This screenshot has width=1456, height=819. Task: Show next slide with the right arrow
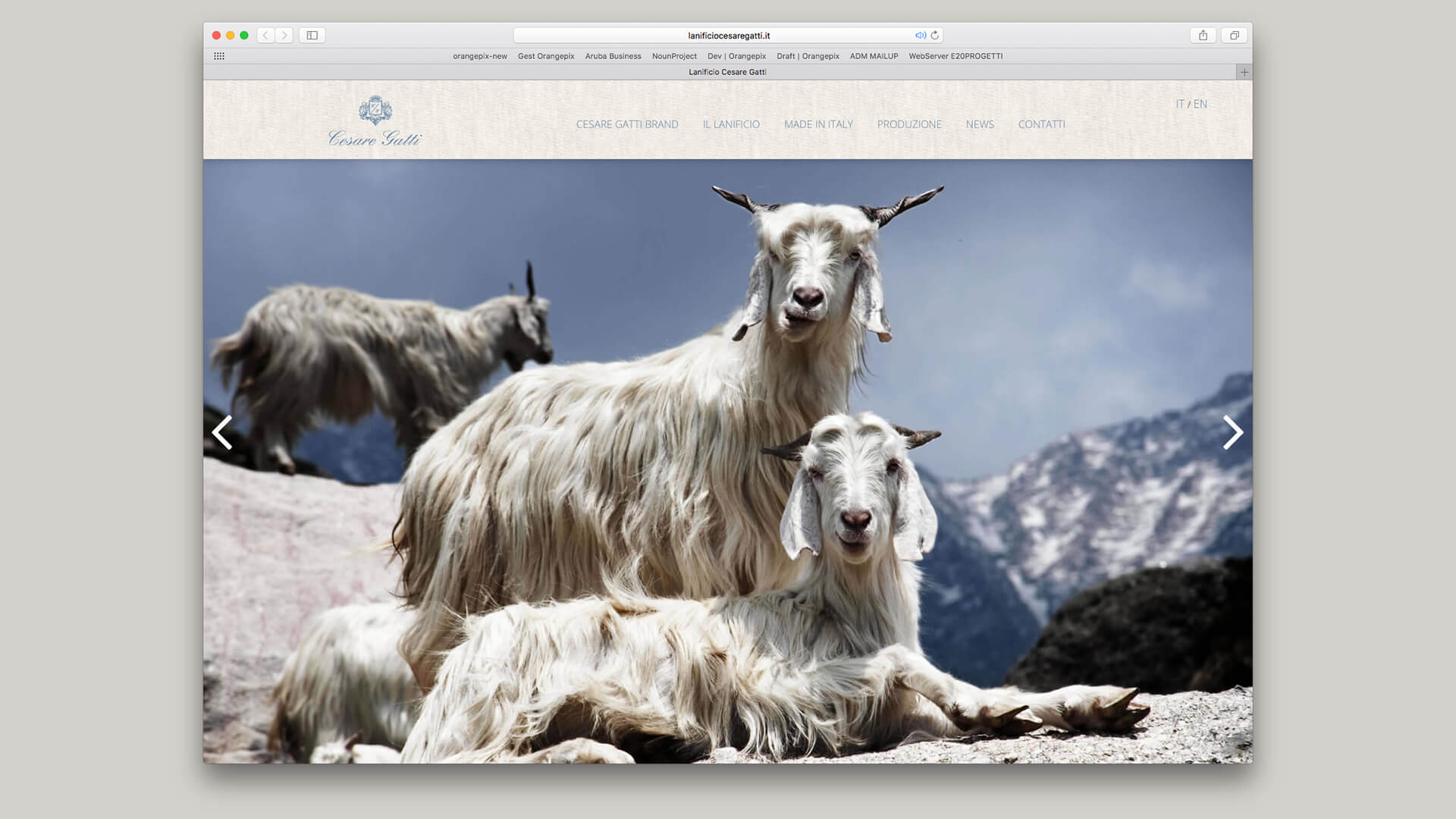(1233, 432)
